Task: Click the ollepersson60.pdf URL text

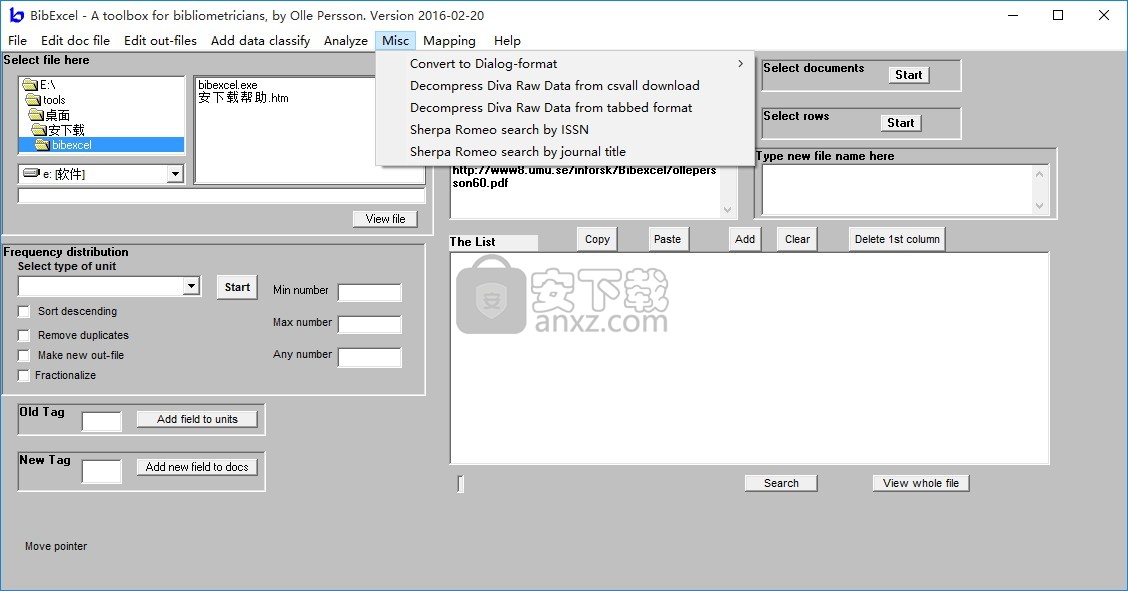Action: (x=584, y=177)
